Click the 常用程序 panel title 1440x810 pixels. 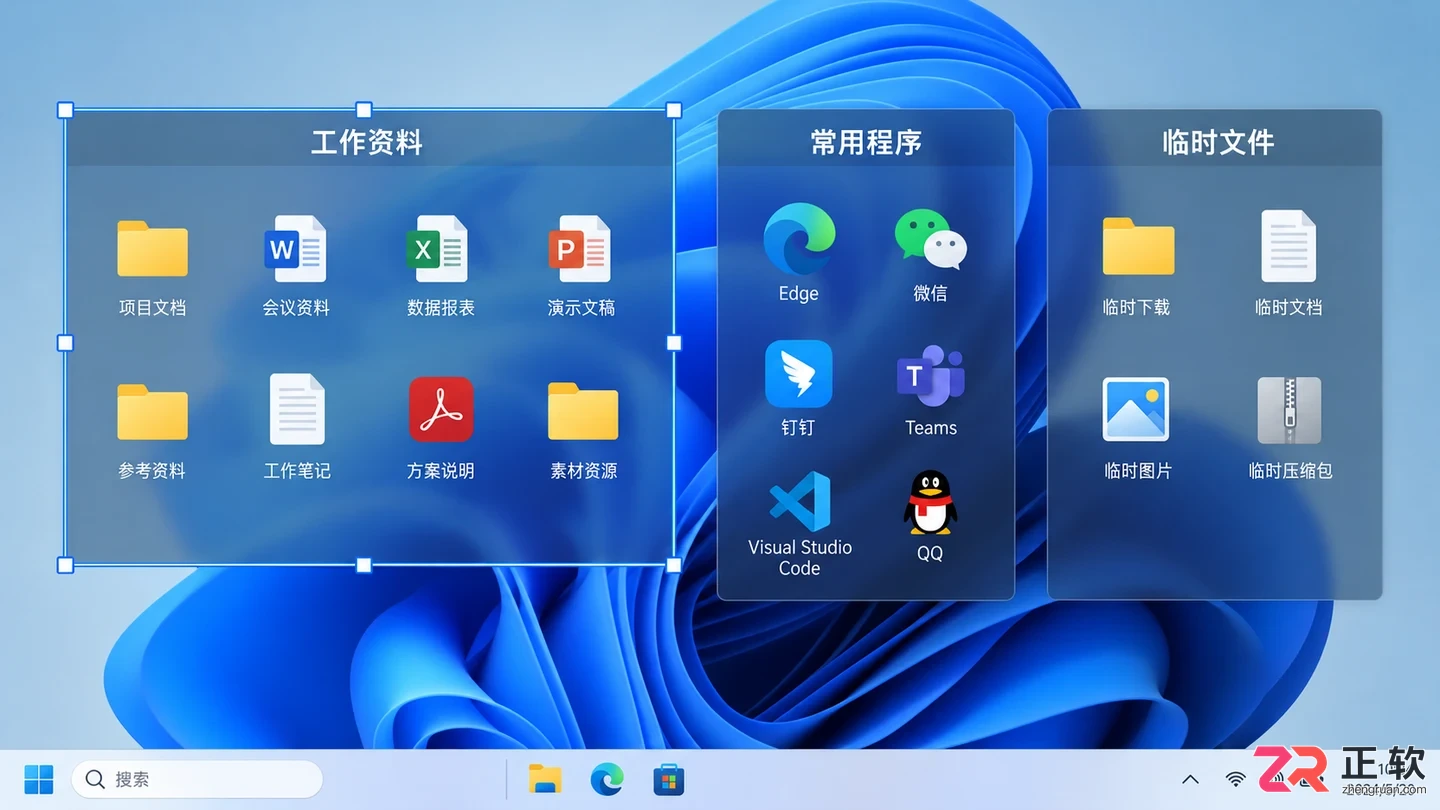tap(866, 142)
